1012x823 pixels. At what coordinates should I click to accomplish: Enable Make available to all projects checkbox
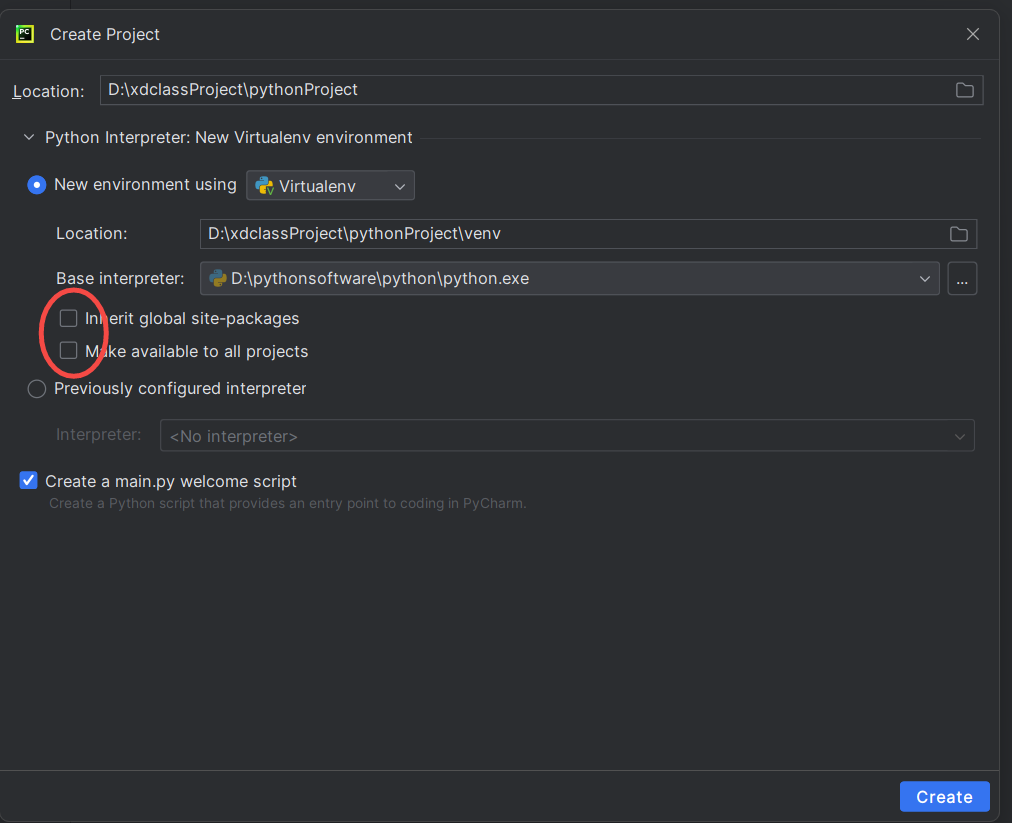pos(68,351)
